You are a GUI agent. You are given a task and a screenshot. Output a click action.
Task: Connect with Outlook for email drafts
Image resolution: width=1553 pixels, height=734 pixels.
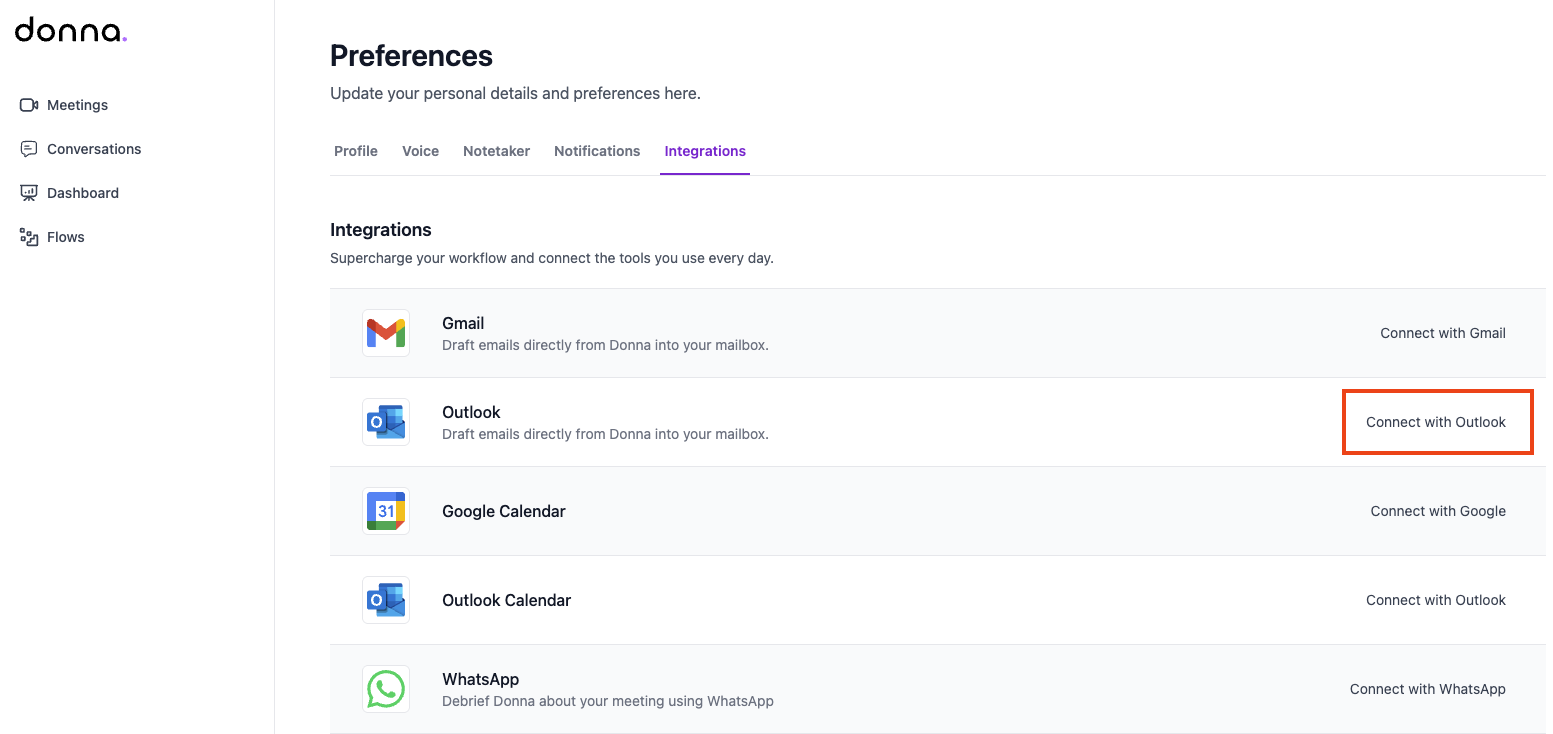[x=1436, y=422]
